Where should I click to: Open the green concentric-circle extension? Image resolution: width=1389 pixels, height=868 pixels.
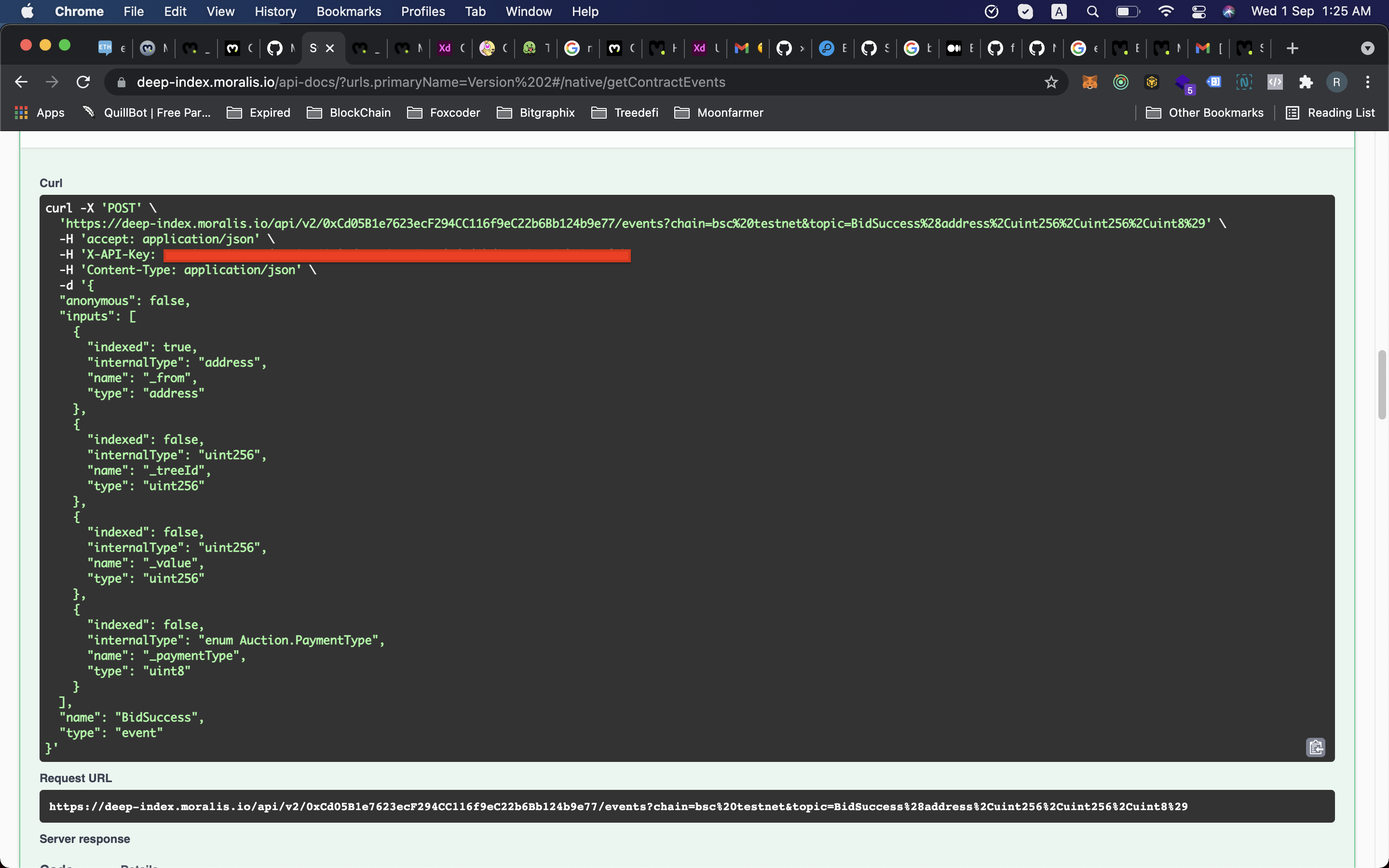pyautogui.click(x=1120, y=82)
